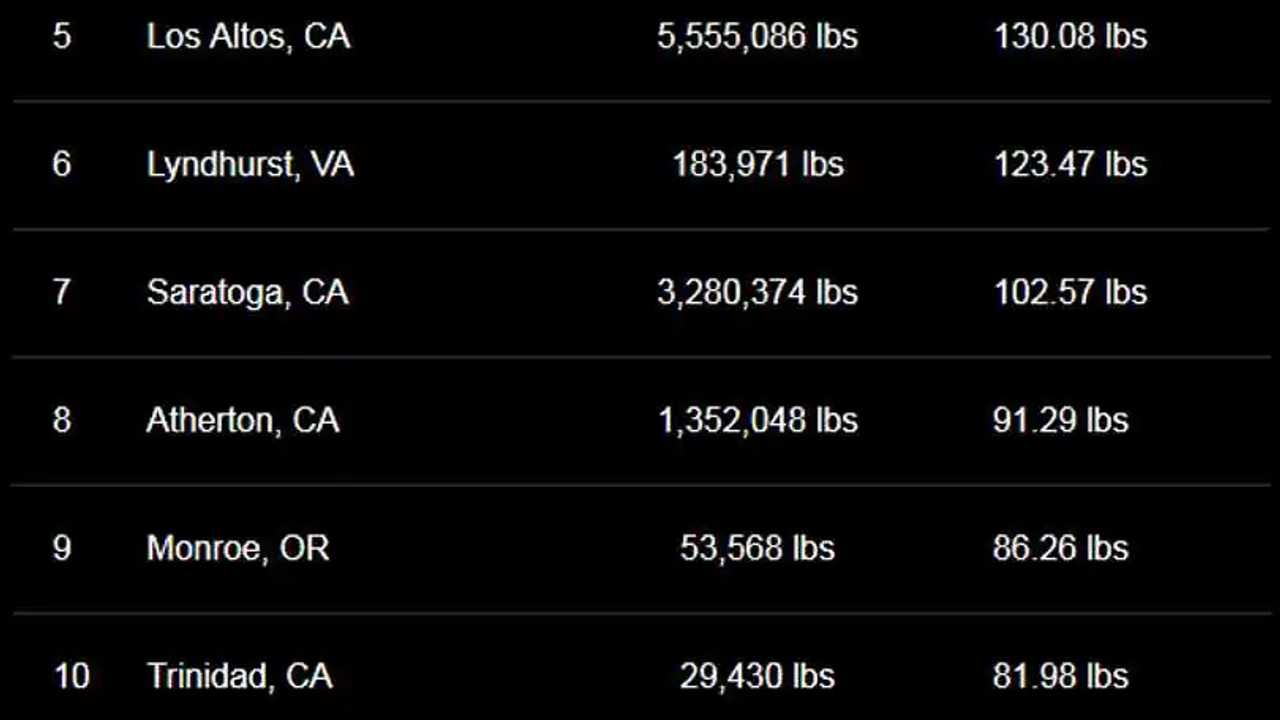Select the 5,555,086 lbs total value
The height and width of the screenshot is (720, 1280).
pyautogui.click(x=757, y=37)
